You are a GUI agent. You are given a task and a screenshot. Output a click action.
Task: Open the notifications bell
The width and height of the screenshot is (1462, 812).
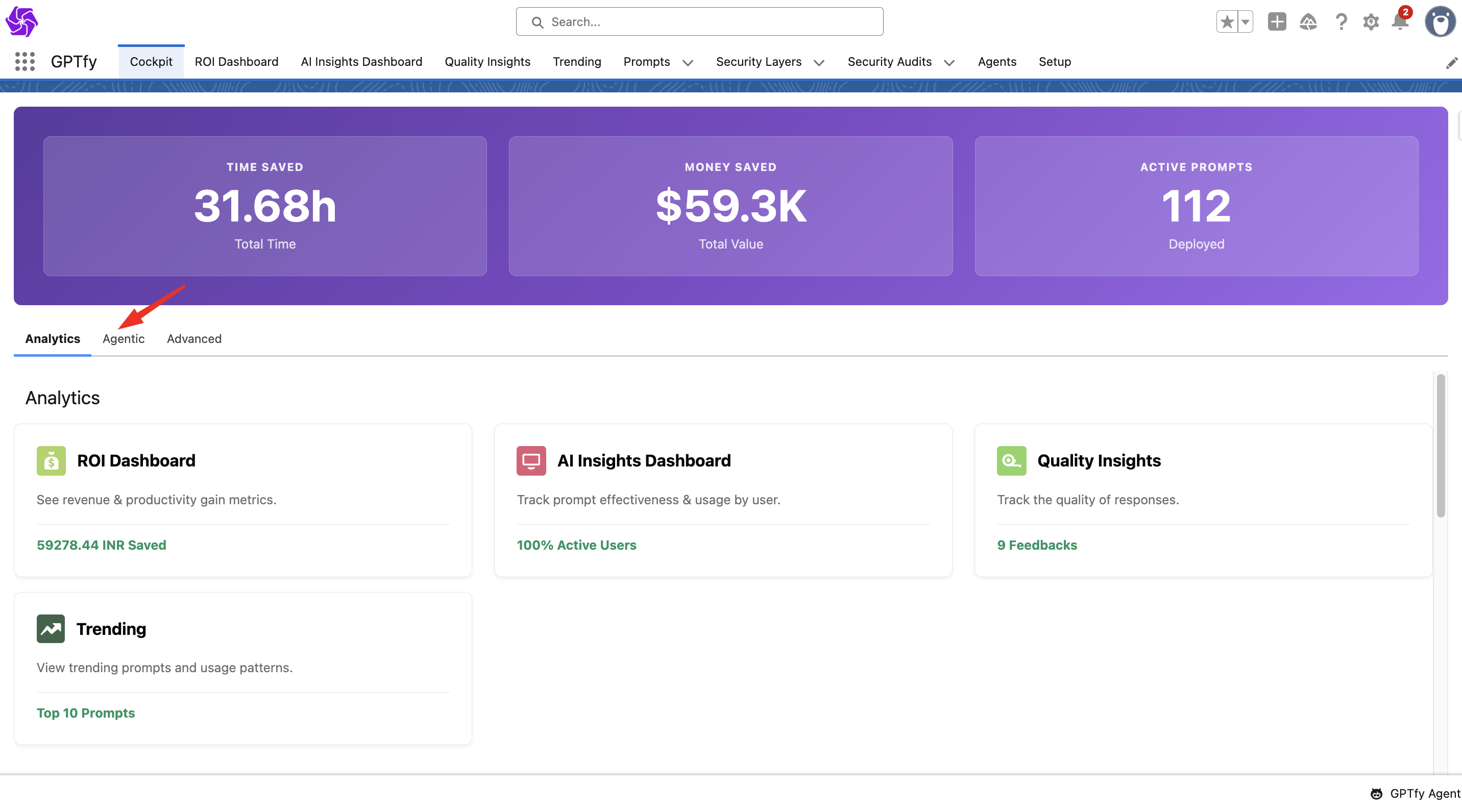pos(1400,22)
